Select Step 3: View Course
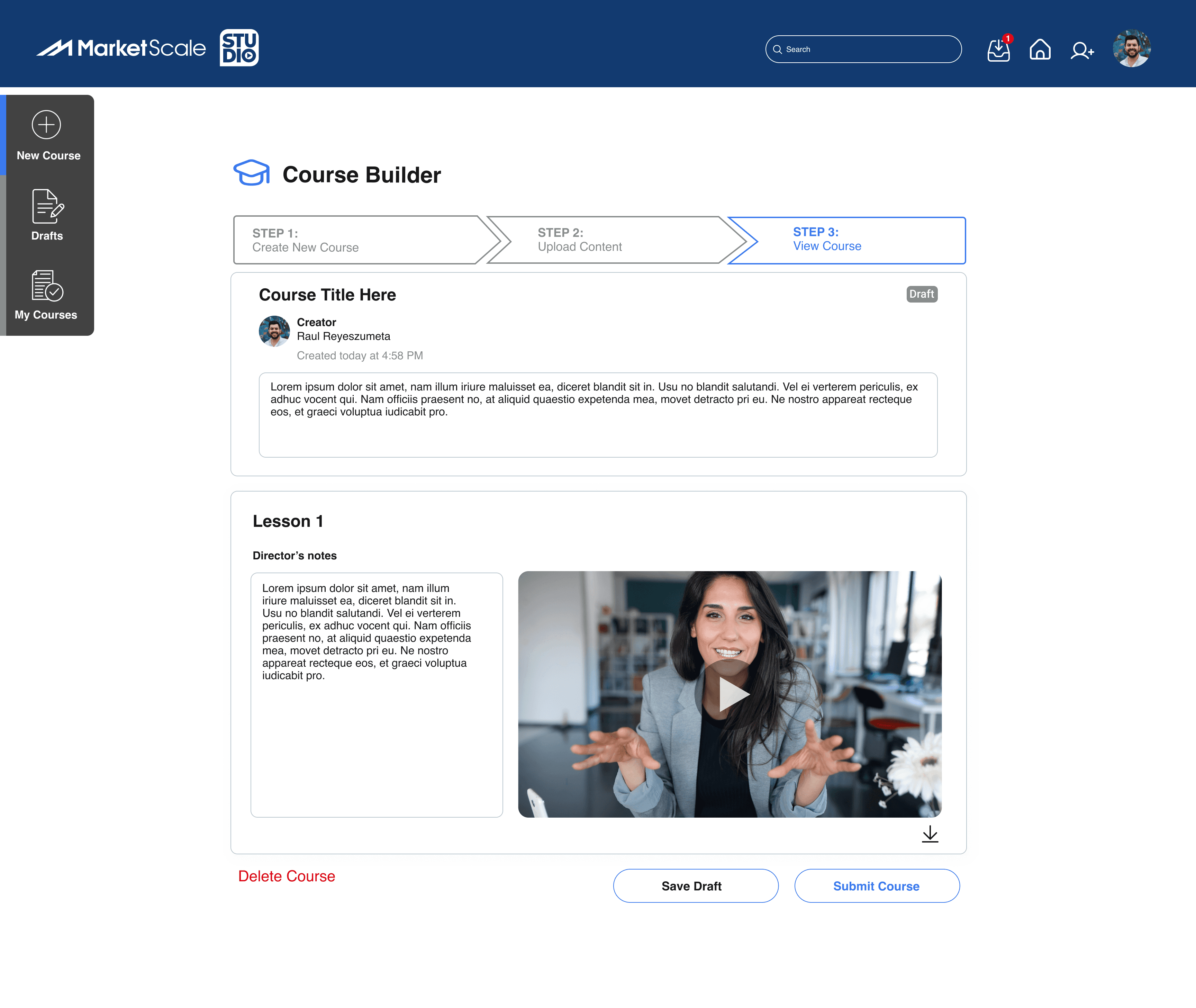This screenshot has width=1196, height=1008. tap(851, 240)
